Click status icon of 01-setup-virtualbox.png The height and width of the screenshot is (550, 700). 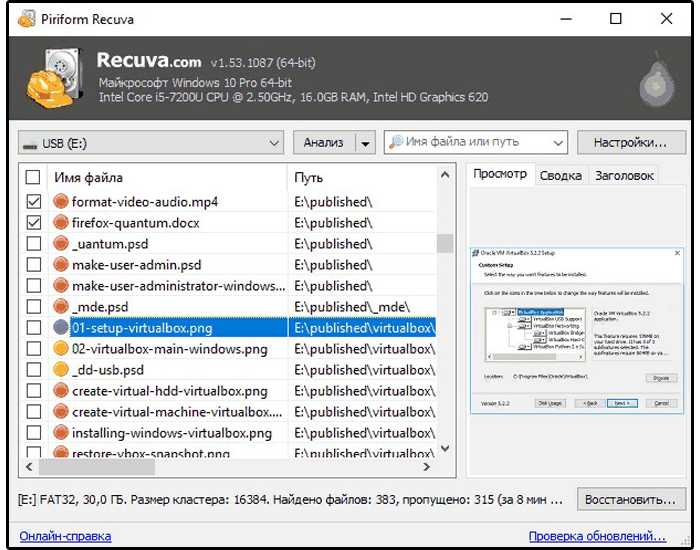tap(61, 327)
